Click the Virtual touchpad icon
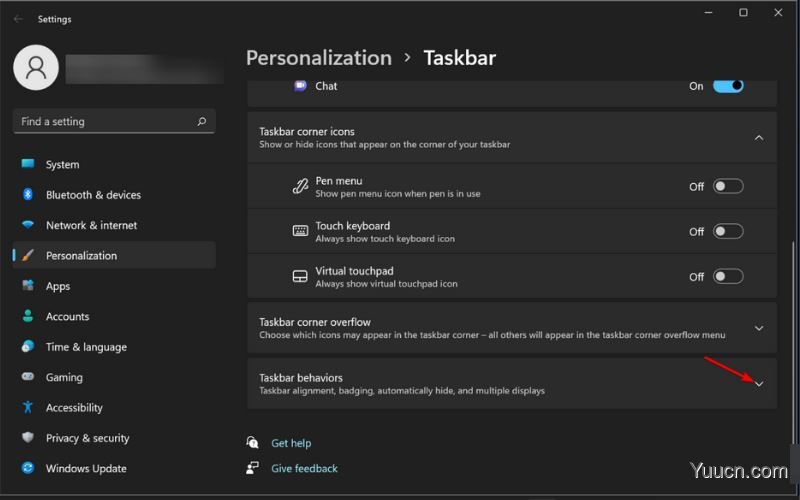Viewport: 800px width, 500px height. coord(300,276)
